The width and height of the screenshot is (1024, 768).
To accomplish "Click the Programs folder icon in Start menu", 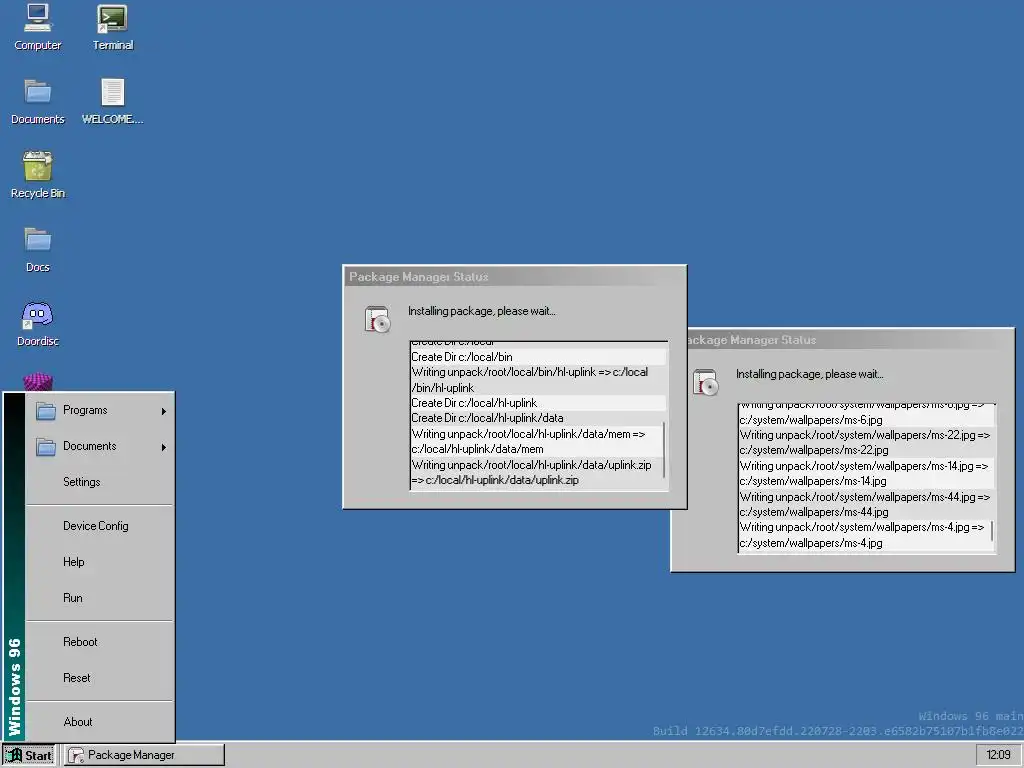I will (46, 411).
